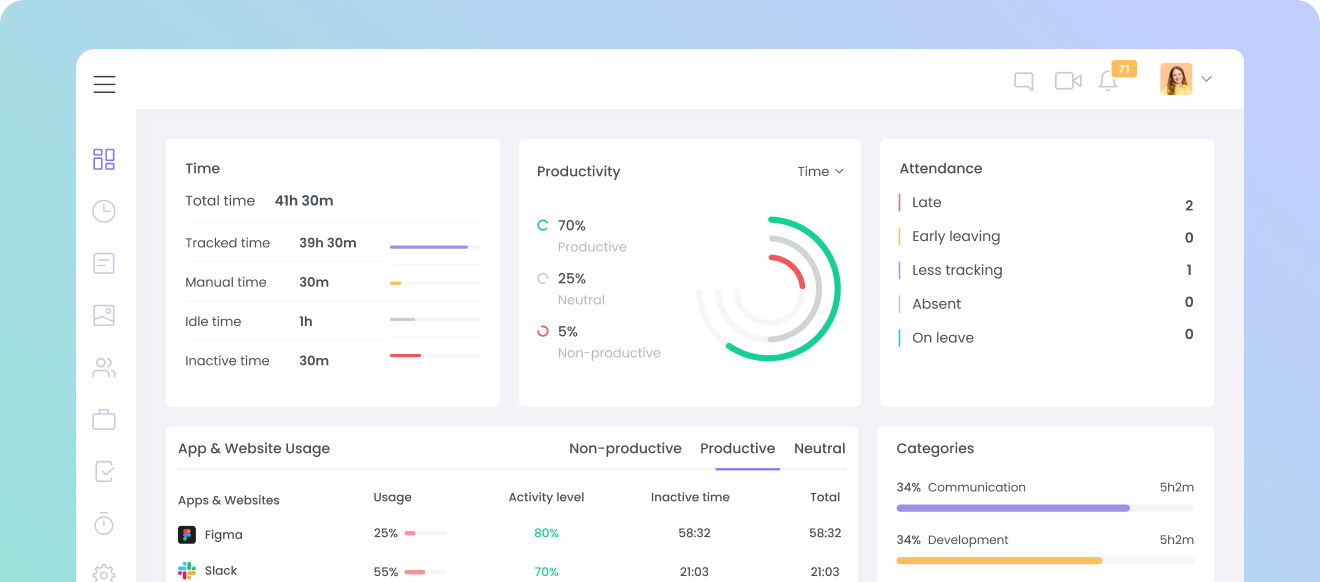
Task: Click the Manual time progress bar
Action: tap(435, 283)
